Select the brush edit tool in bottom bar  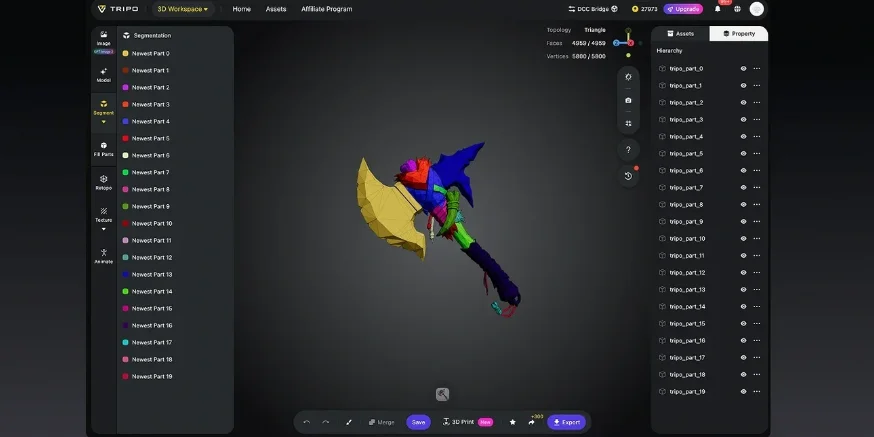[x=349, y=422]
